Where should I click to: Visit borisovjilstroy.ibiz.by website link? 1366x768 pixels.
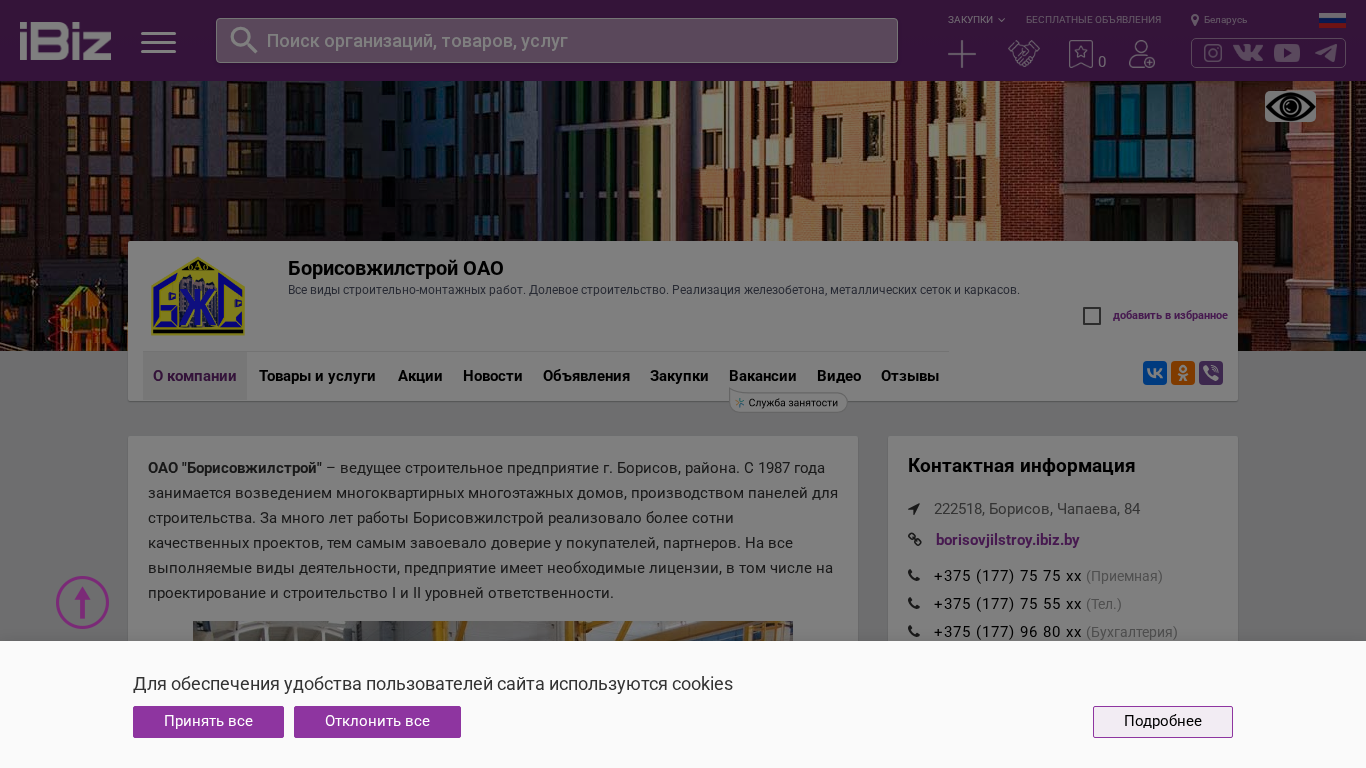tap(1008, 540)
